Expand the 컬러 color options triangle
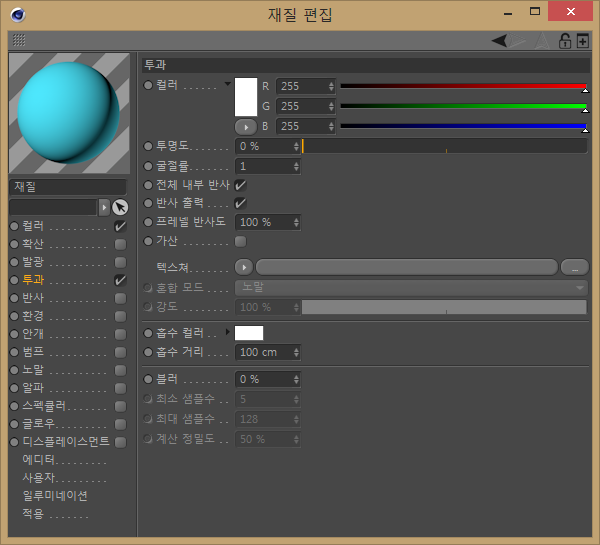 click(227, 84)
